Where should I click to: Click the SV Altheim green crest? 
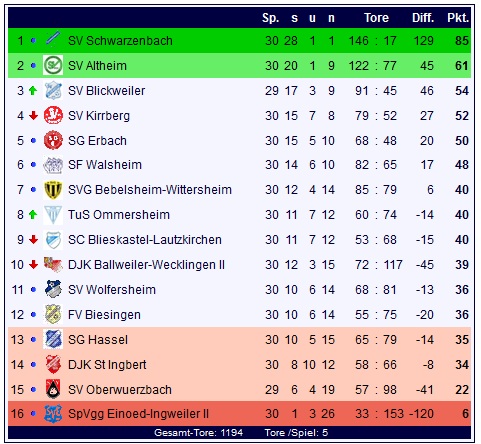coord(53,65)
